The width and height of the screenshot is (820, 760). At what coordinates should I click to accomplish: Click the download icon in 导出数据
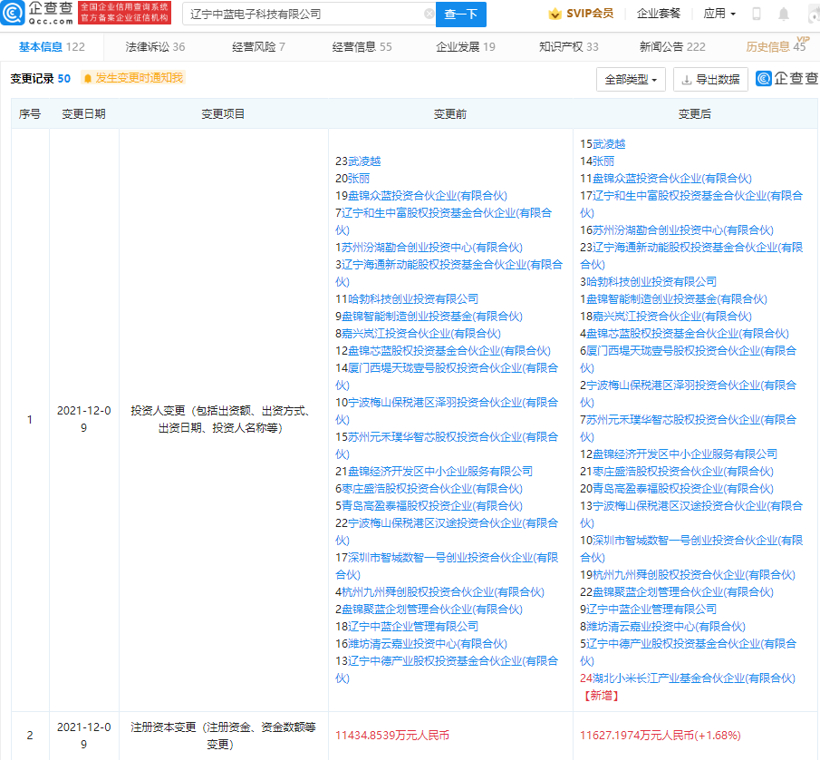click(686, 79)
